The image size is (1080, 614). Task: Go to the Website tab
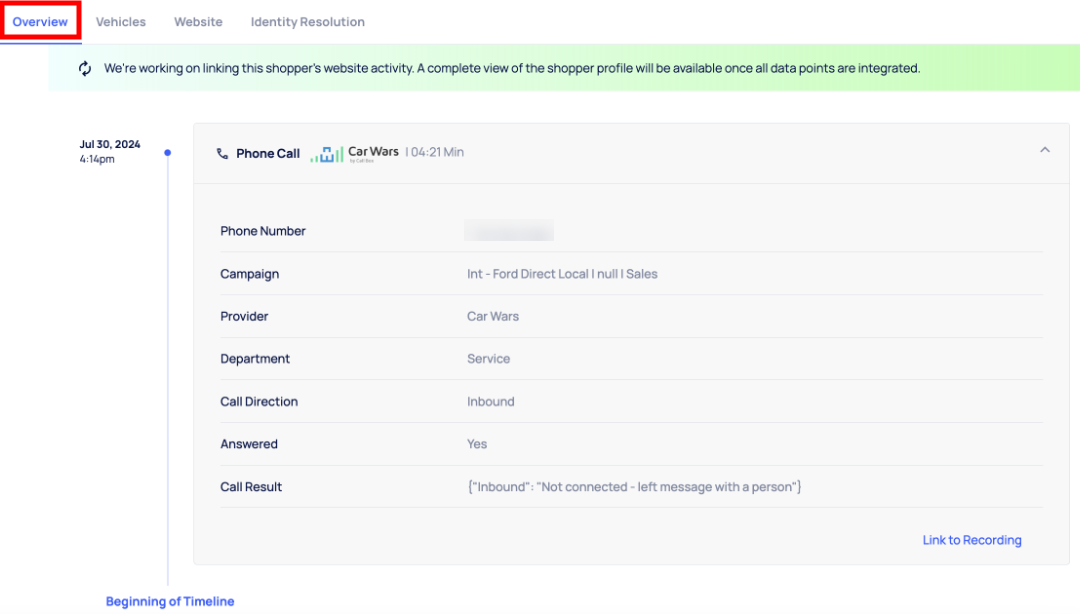tap(198, 22)
